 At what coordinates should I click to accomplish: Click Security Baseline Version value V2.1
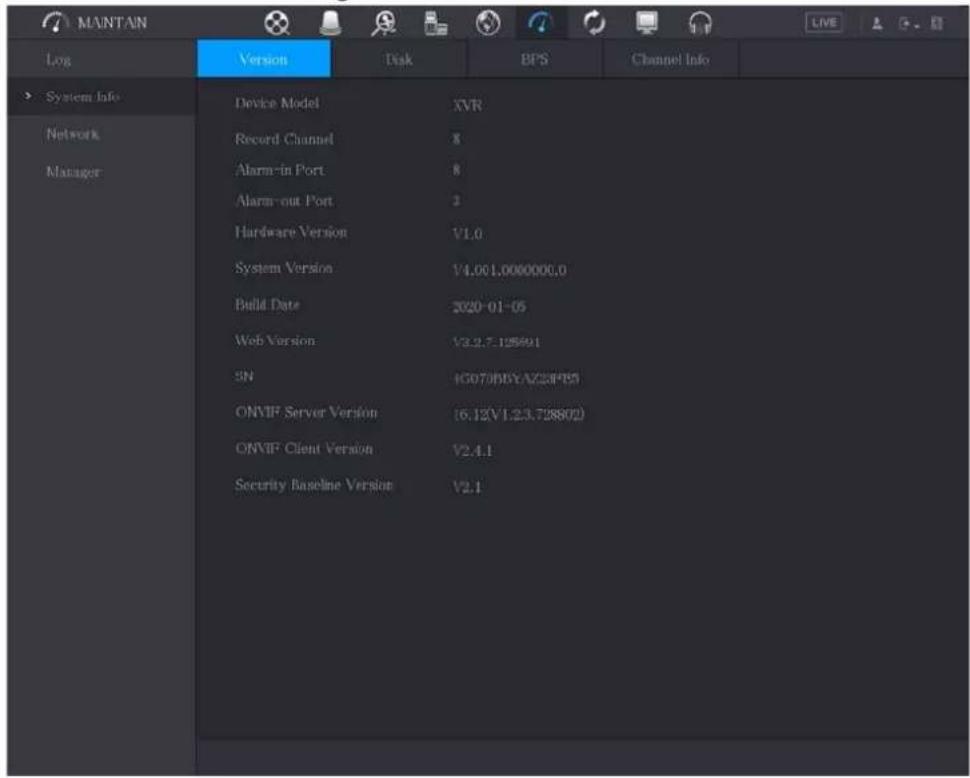coord(467,487)
